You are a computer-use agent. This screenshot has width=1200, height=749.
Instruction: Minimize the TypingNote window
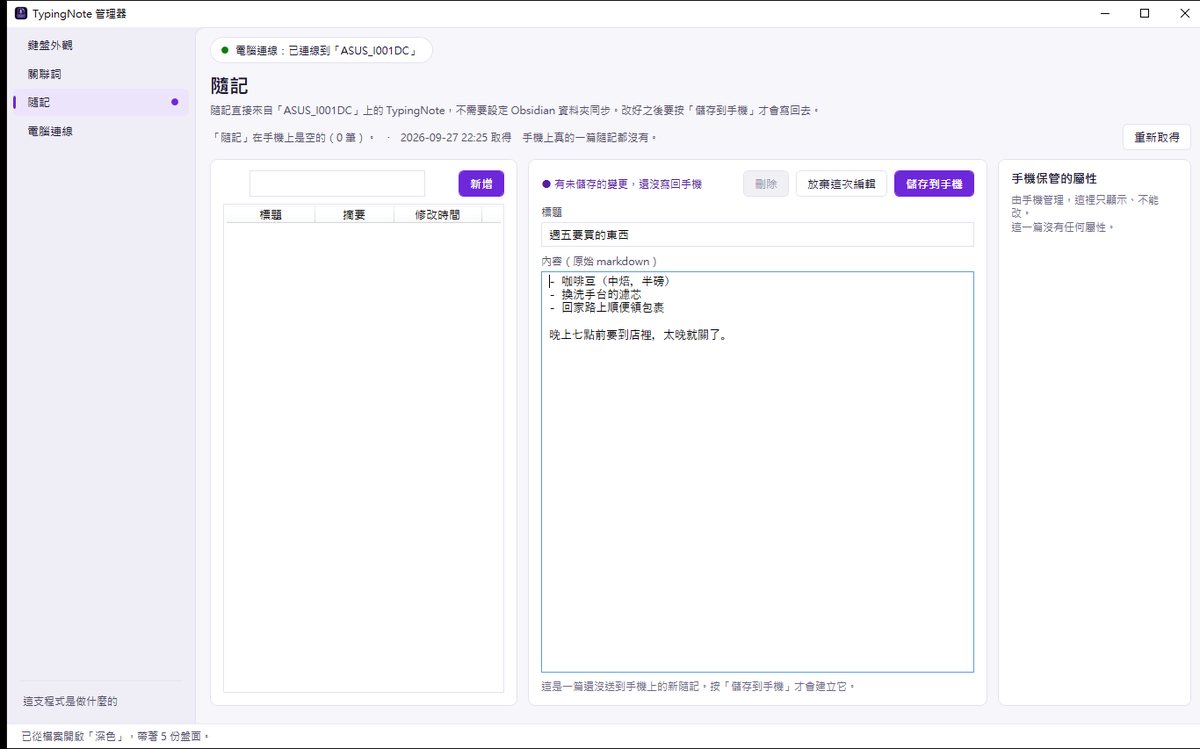pos(1105,14)
